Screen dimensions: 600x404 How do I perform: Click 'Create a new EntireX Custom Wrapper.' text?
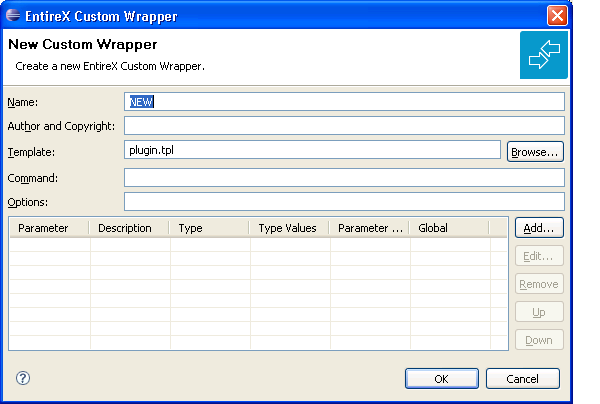[110, 66]
